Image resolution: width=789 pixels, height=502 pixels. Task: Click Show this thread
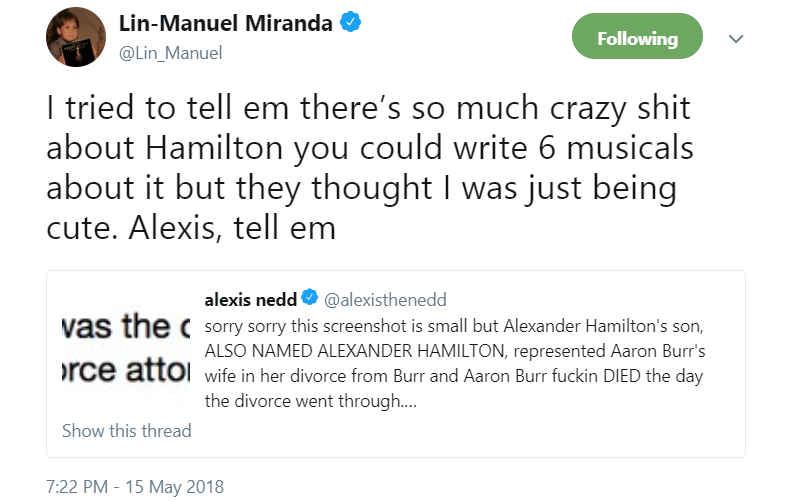(x=126, y=431)
